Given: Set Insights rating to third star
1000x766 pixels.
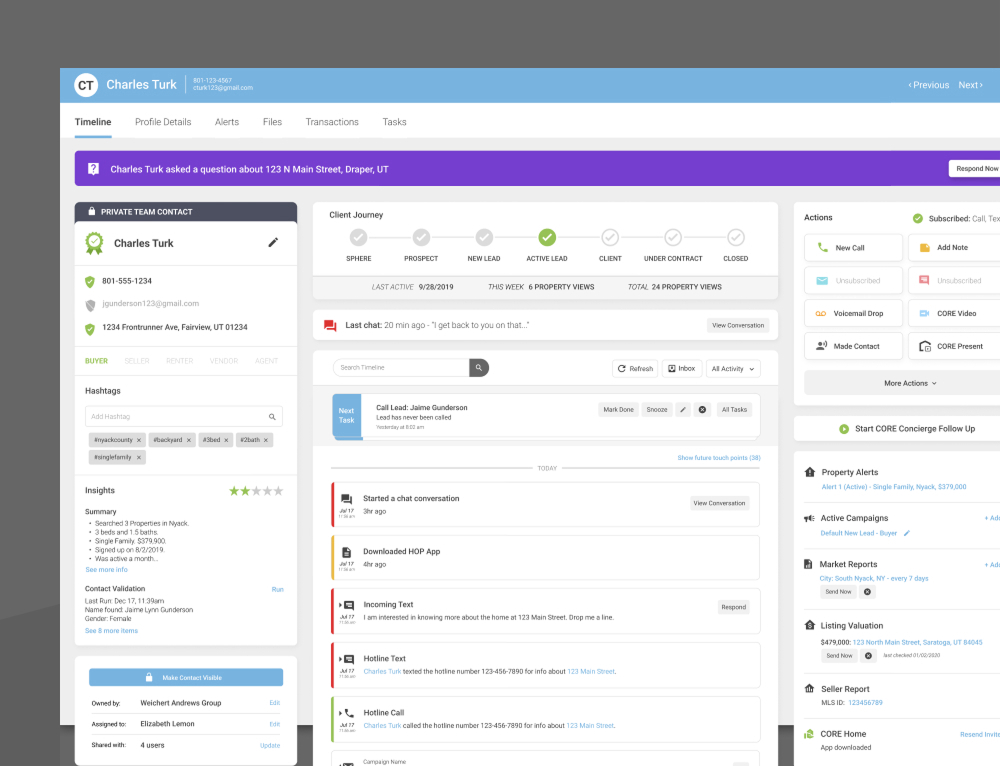Looking at the screenshot, I should 256,491.
